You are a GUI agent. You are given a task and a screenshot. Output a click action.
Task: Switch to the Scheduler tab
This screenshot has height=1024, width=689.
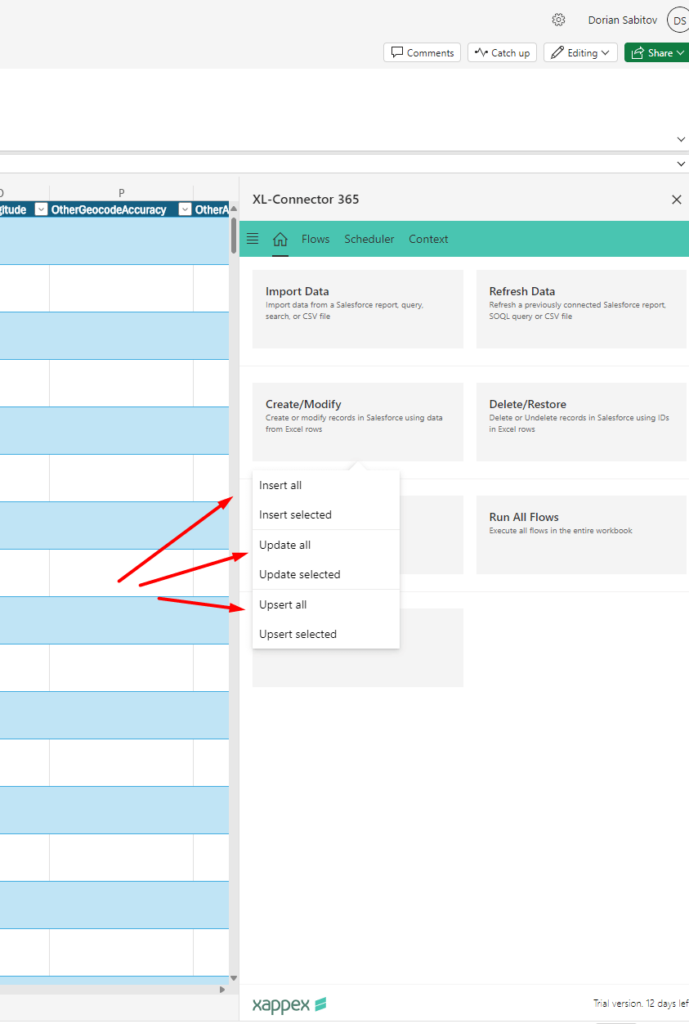tap(369, 239)
